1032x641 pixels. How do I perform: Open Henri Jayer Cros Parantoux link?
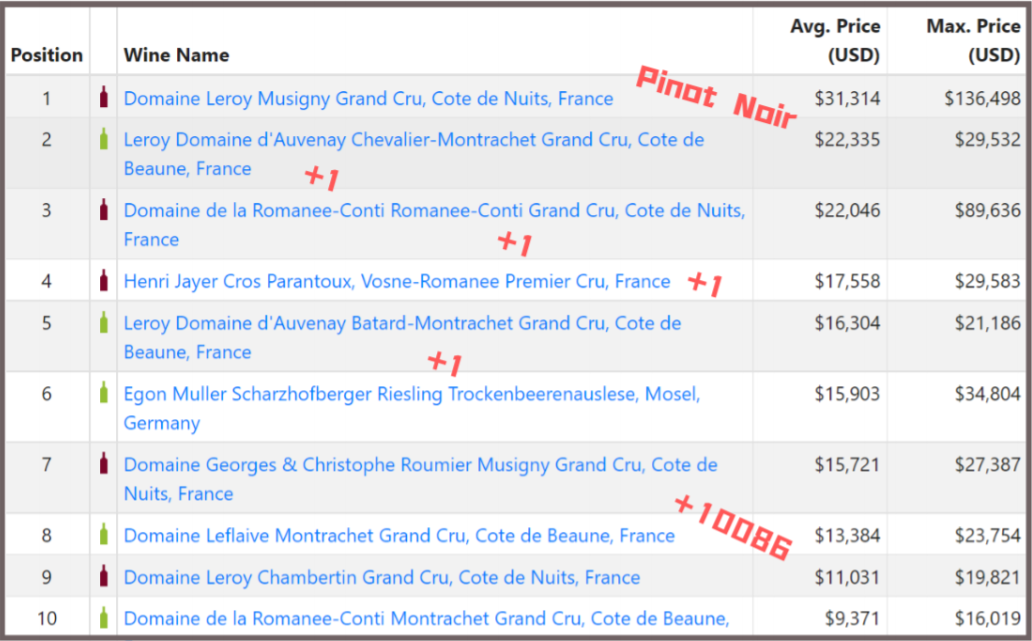pyautogui.click(x=396, y=282)
